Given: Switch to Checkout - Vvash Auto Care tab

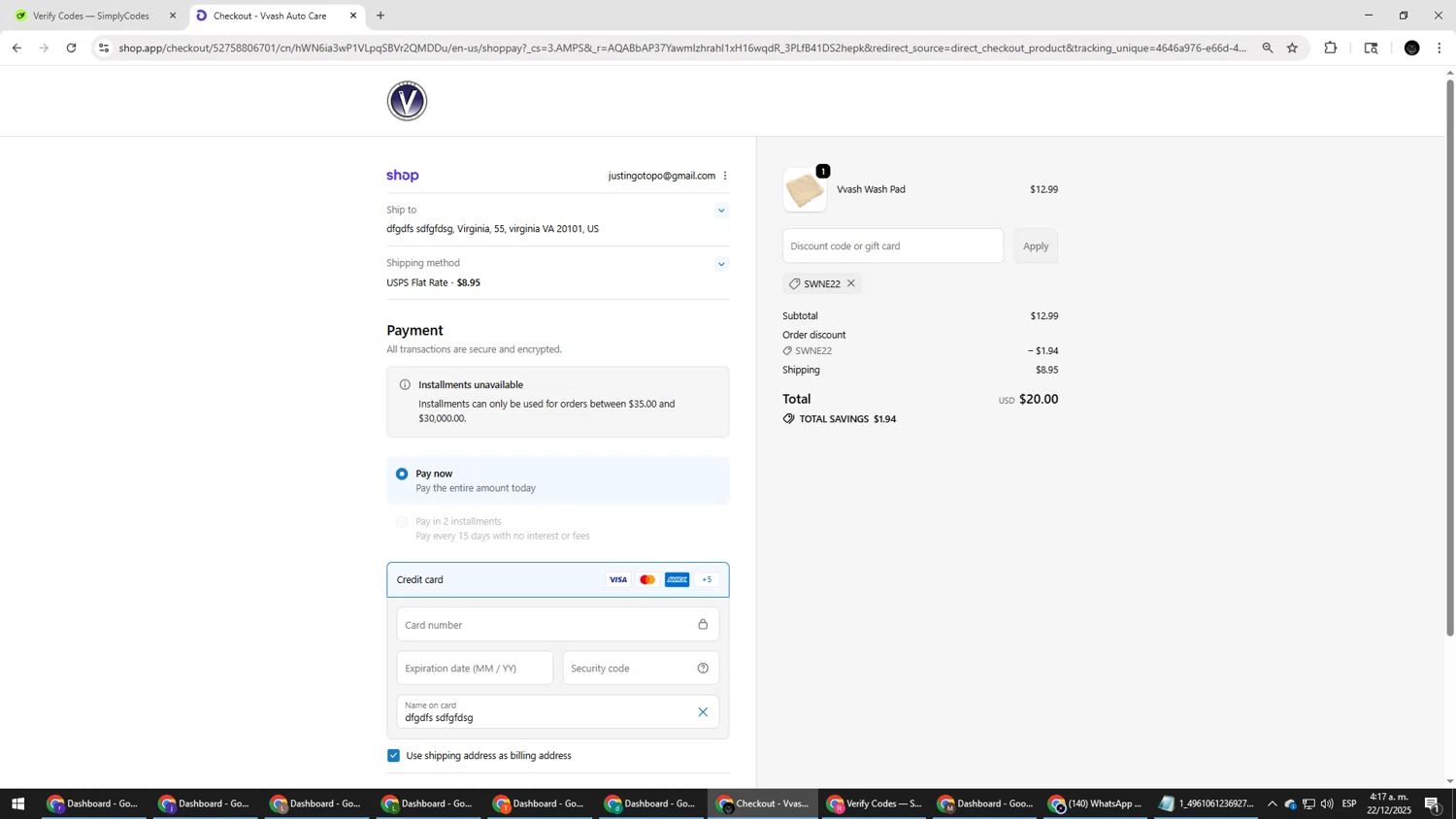Looking at the screenshot, I should (x=277, y=16).
